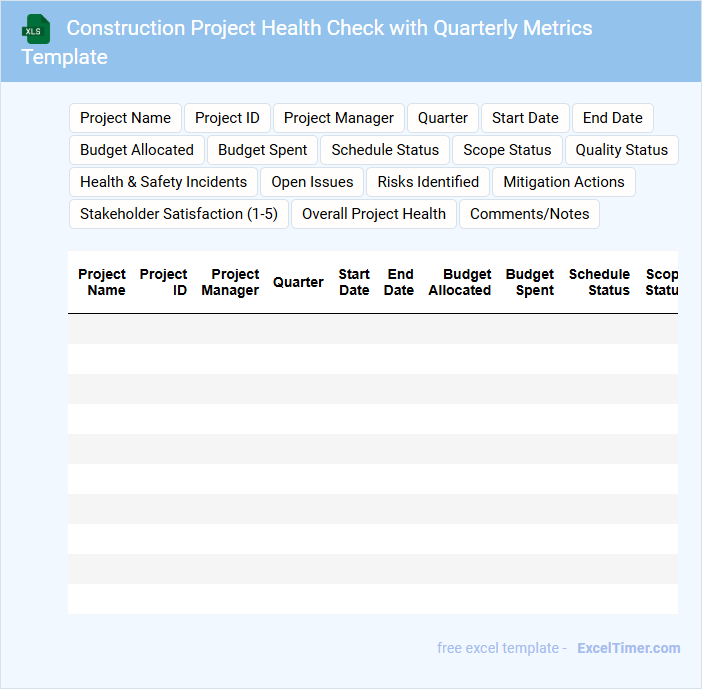Click the green XLS file icon
This screenshot has width=702, height=689.
tap(36, 29)
